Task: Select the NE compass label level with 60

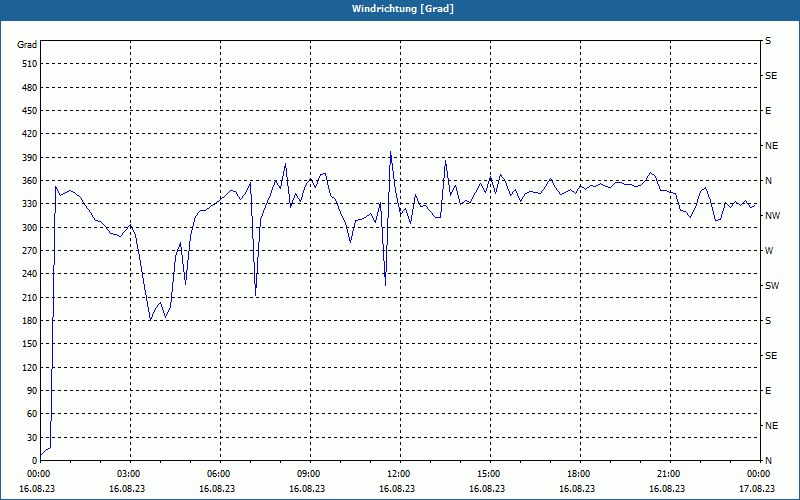Action: (x=771, y=426)
